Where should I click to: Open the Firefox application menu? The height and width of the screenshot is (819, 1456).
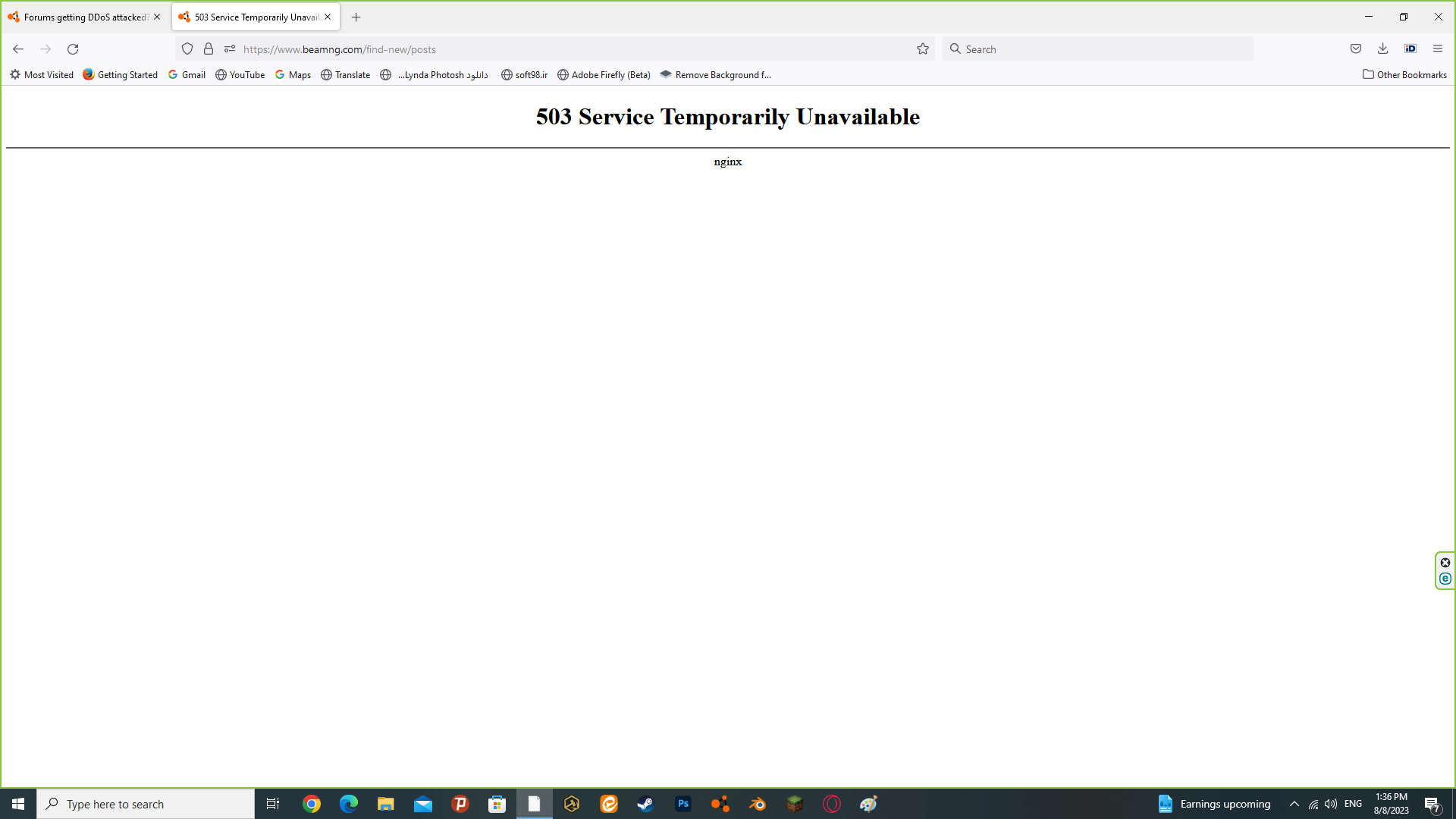point(1438,49)
